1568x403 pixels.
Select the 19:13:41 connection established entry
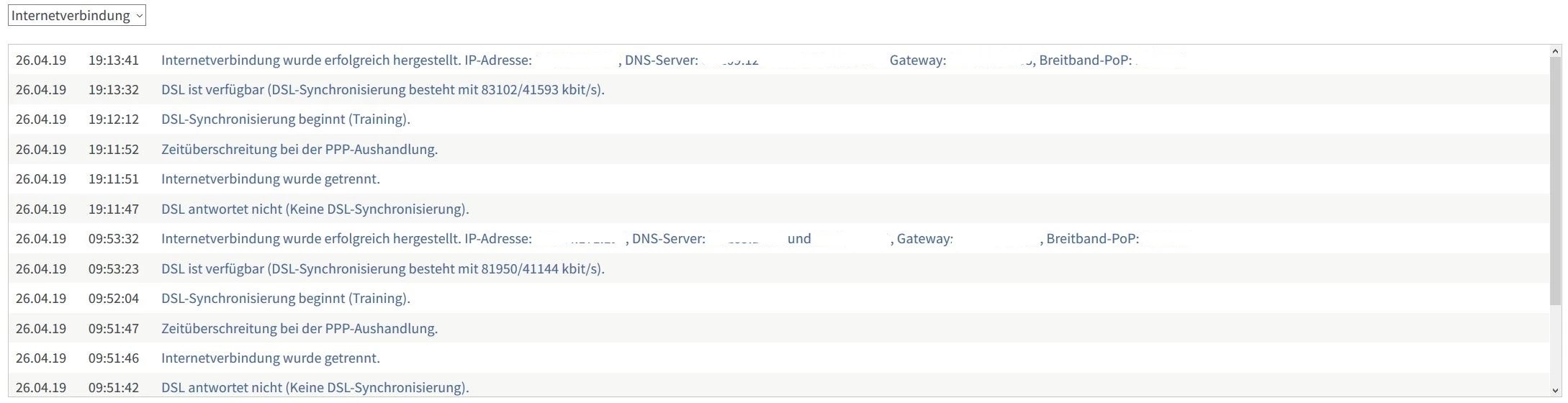pyautogui.click(x=779, y=60)
